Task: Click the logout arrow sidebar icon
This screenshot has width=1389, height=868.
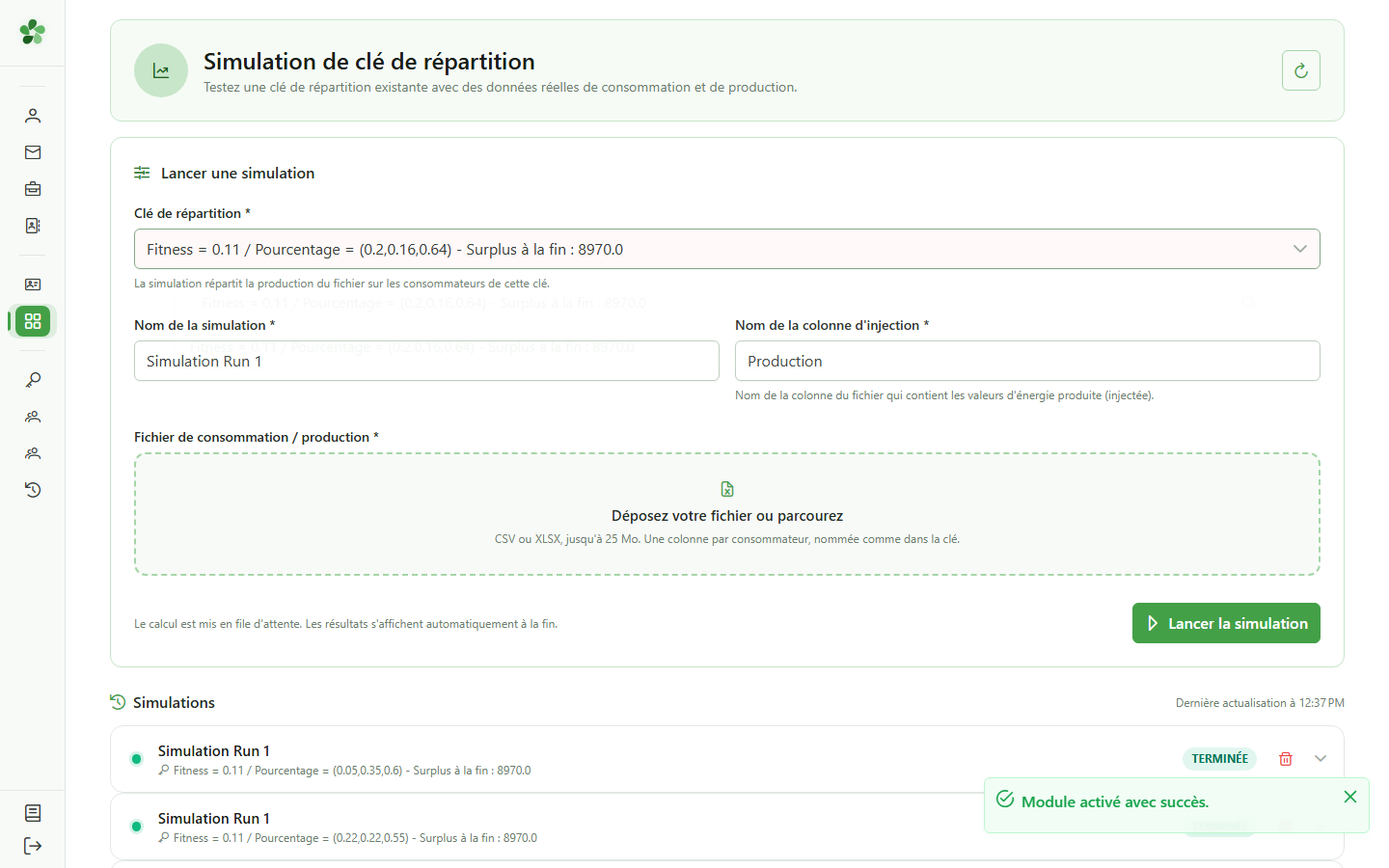Action: point(33,846)
